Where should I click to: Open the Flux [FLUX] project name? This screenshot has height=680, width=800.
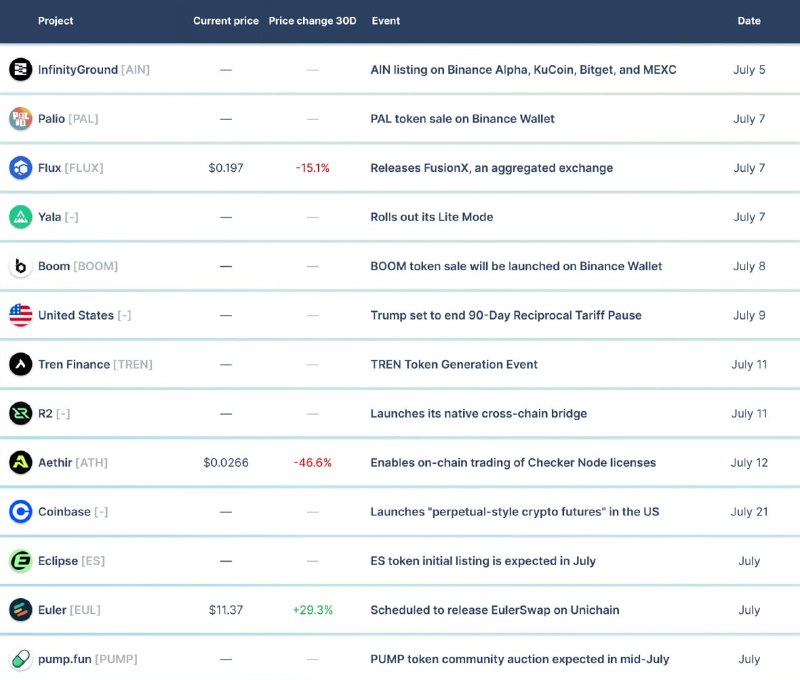(x=70, y=168)
